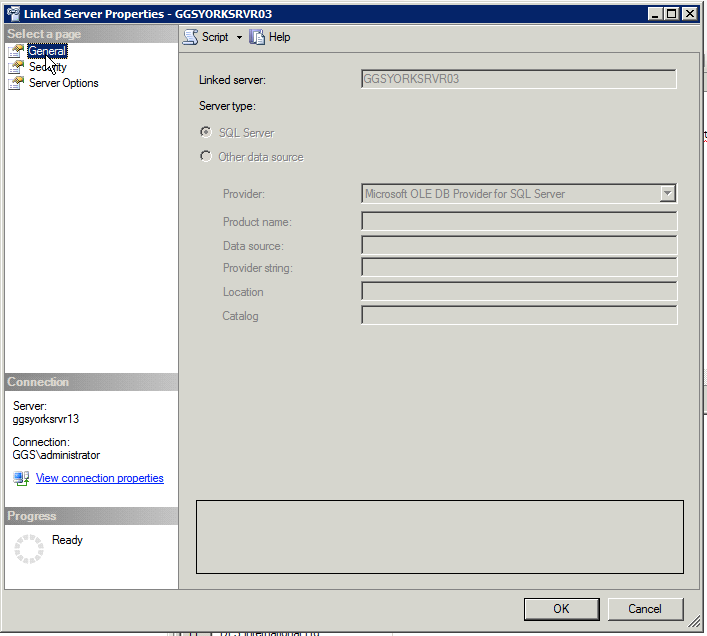This screenshot has width=707, height=636.
Task: Click the connection properties icon
Action: pyautogui.click(x=21, y=478)
